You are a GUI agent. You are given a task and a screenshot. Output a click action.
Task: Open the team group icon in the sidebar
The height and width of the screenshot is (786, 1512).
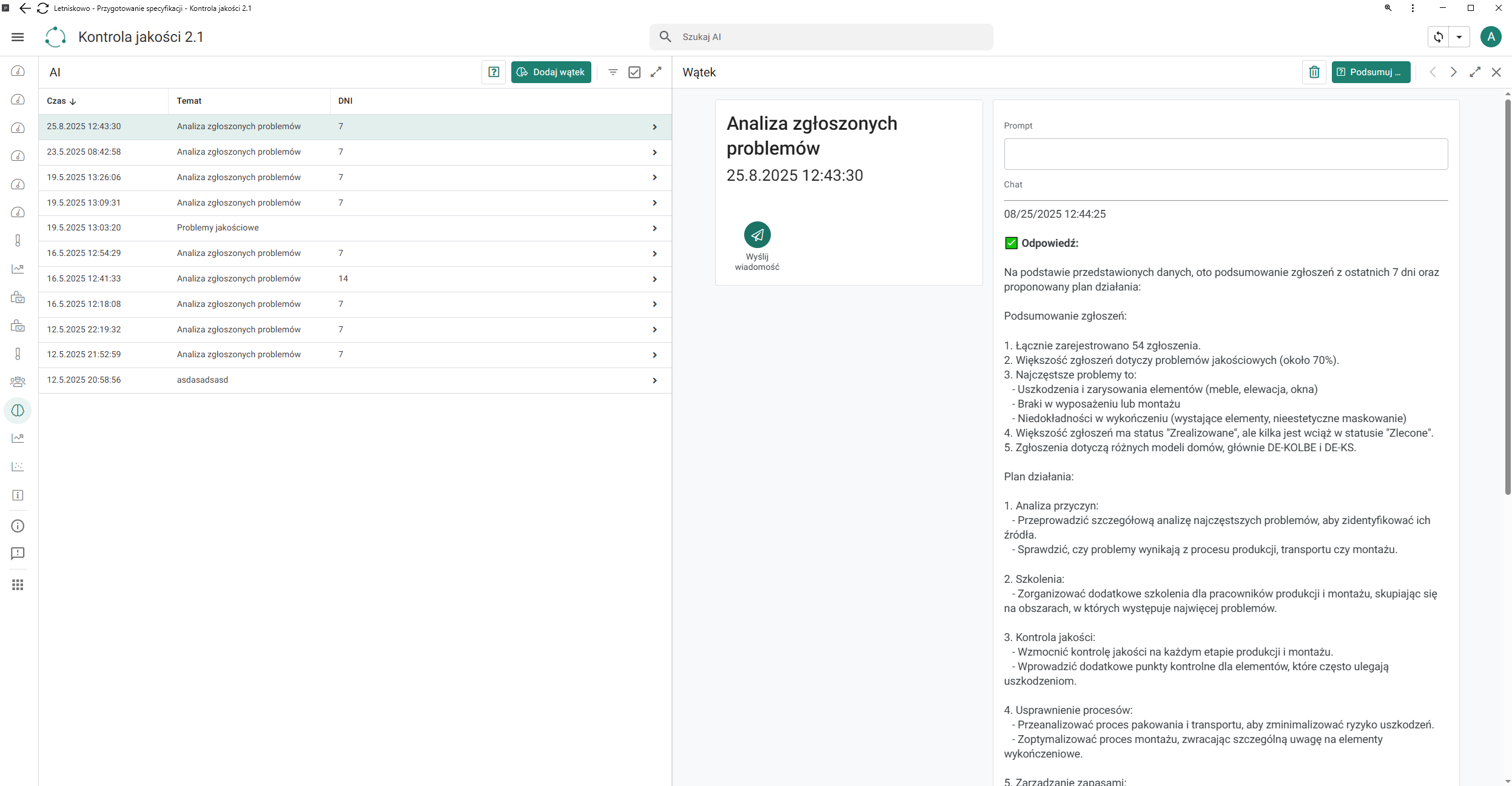pyautogui.click(x=18, y=382)
